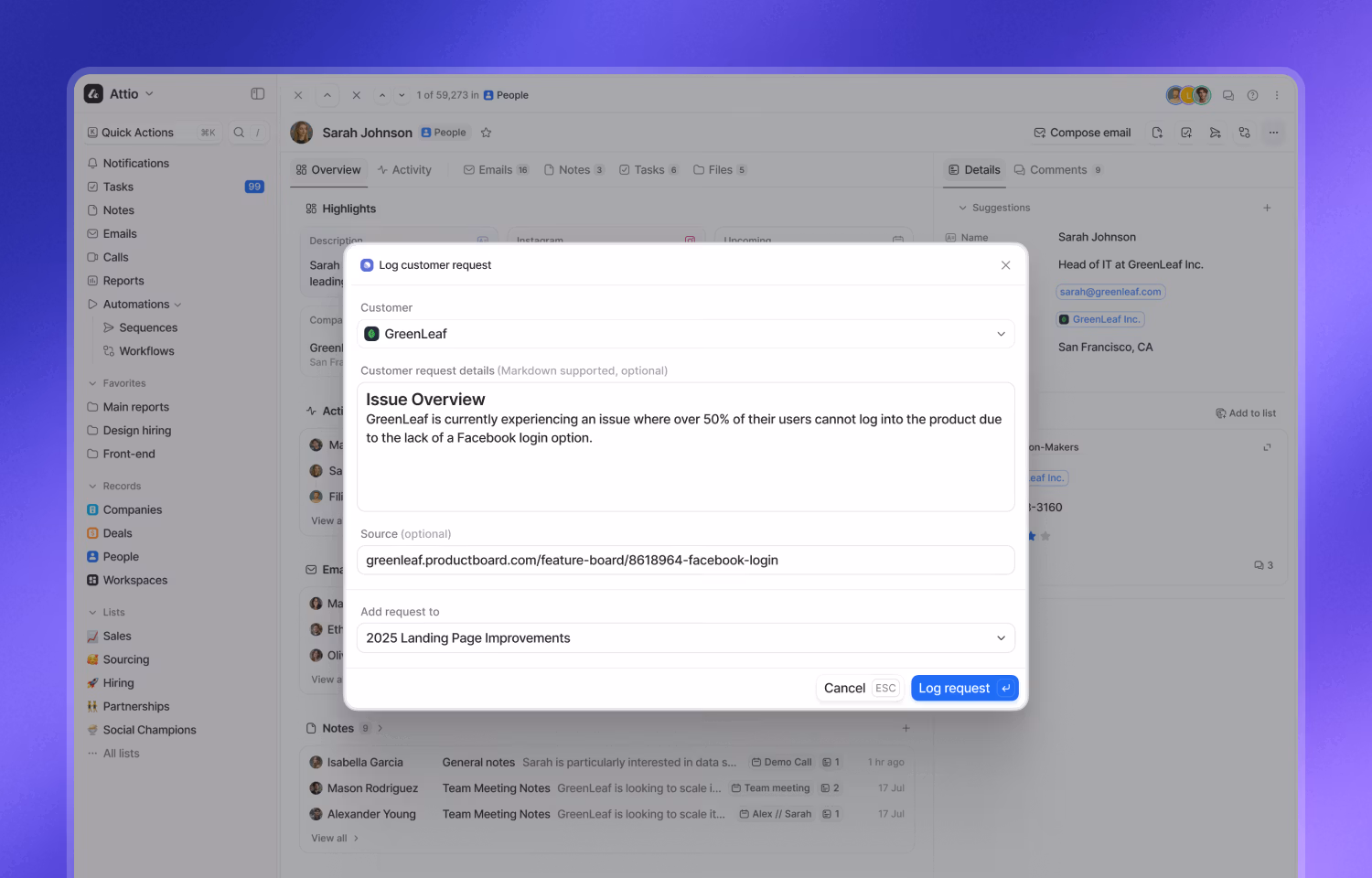This screenshot has height=878, width=1372.
Task: Switch to the Files tab
Action: (720, 170)
